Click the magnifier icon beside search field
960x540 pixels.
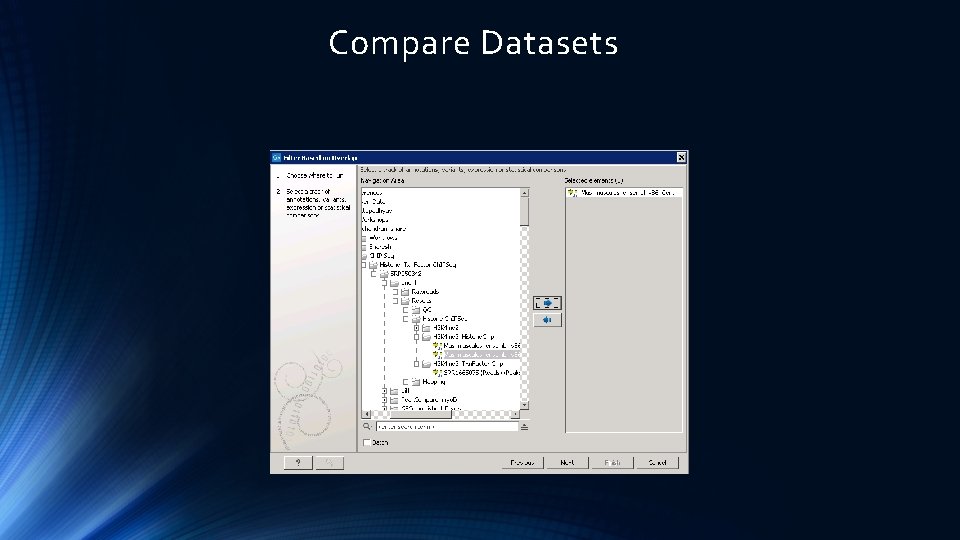click(367, 427)
